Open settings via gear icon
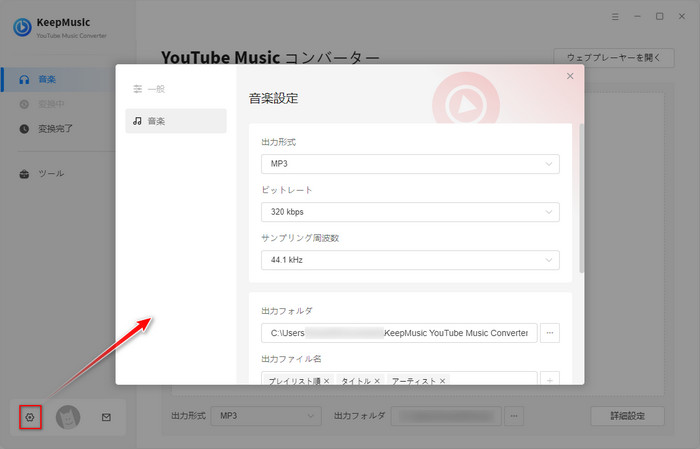The image size is (700, 449). click(30, 417)
